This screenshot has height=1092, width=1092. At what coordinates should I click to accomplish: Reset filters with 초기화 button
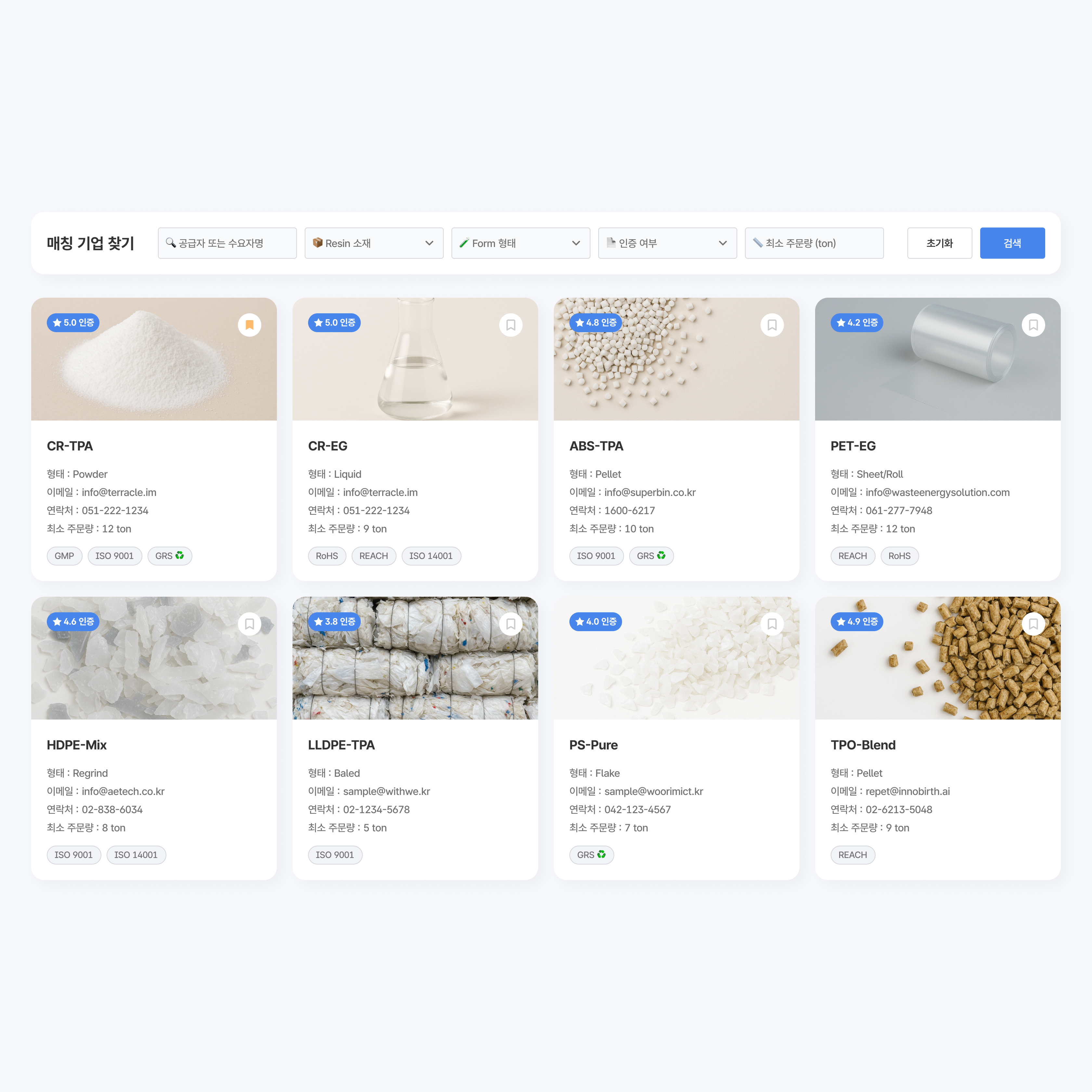939,243
